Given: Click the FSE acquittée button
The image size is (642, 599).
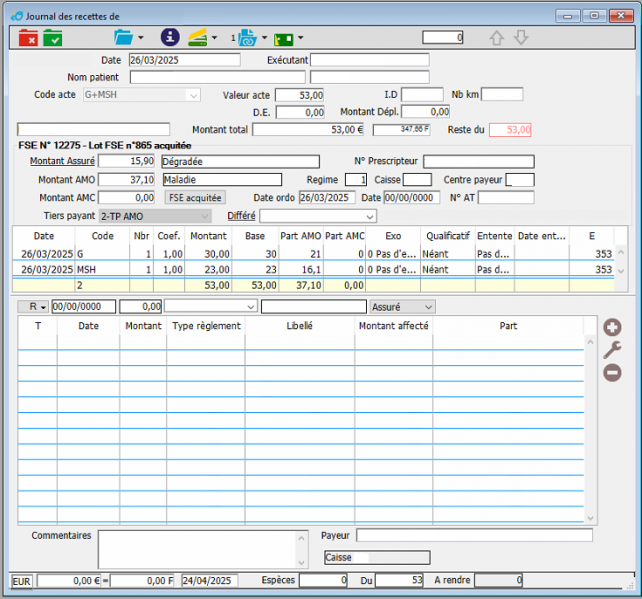Looking at the screenshot, I should 195,198.
